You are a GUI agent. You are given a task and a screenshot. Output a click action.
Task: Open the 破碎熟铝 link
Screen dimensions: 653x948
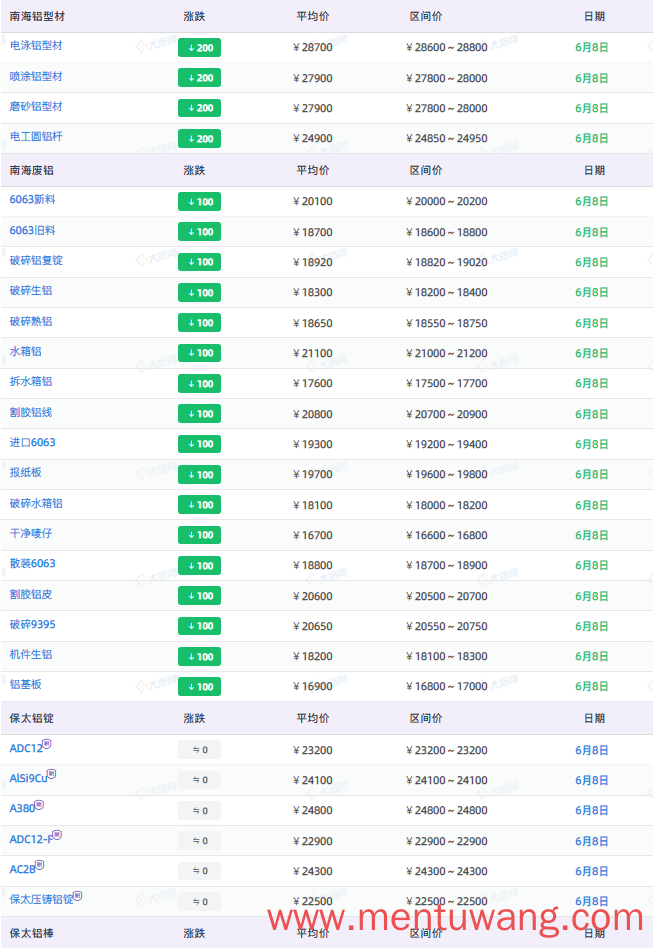coord(31,322)
